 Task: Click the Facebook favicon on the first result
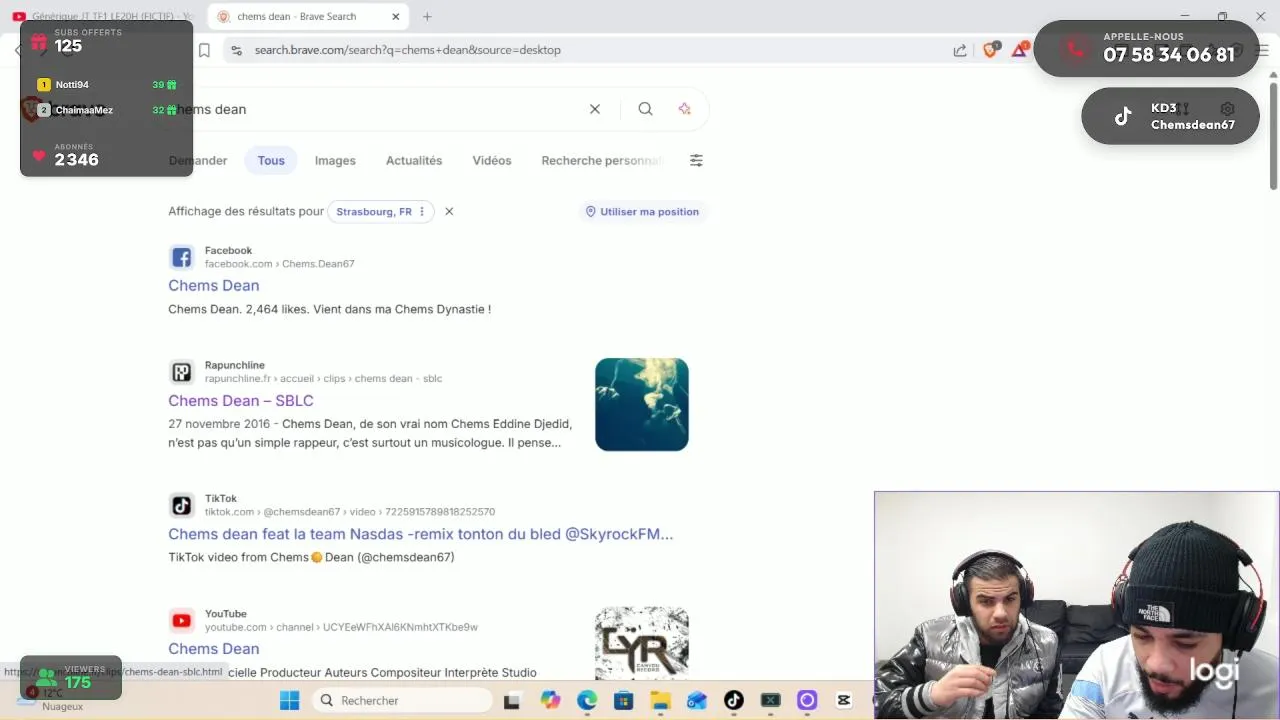pyautogui.click(x=181, y=257)
